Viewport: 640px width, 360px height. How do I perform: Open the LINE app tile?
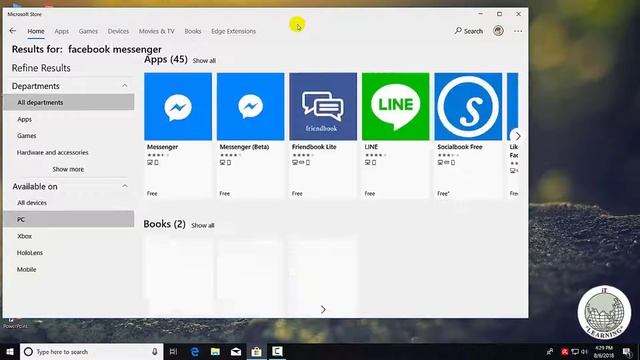(396, 136)
